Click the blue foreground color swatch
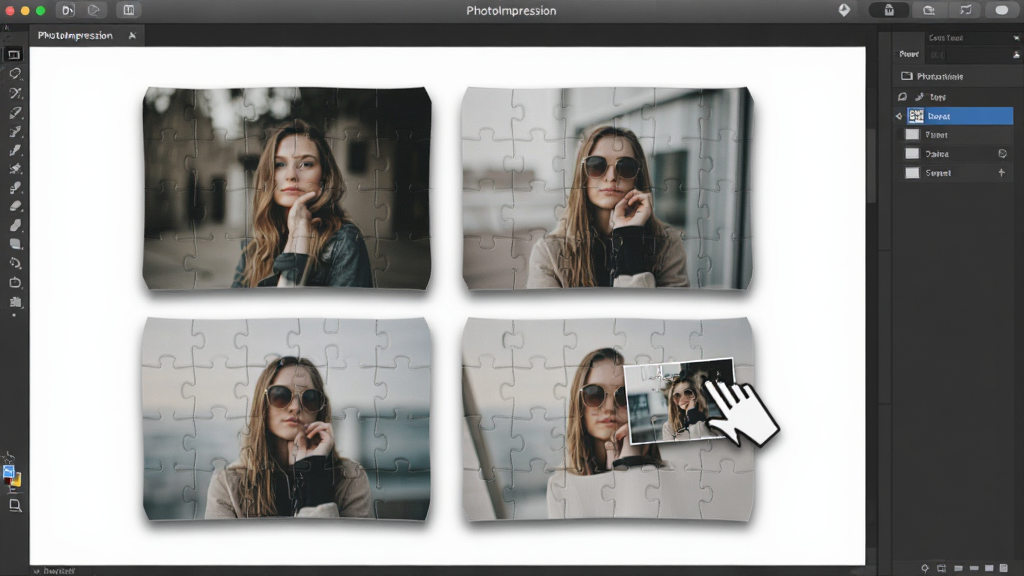The width and height of the screenshot is (1024, 576). (8, 472)
